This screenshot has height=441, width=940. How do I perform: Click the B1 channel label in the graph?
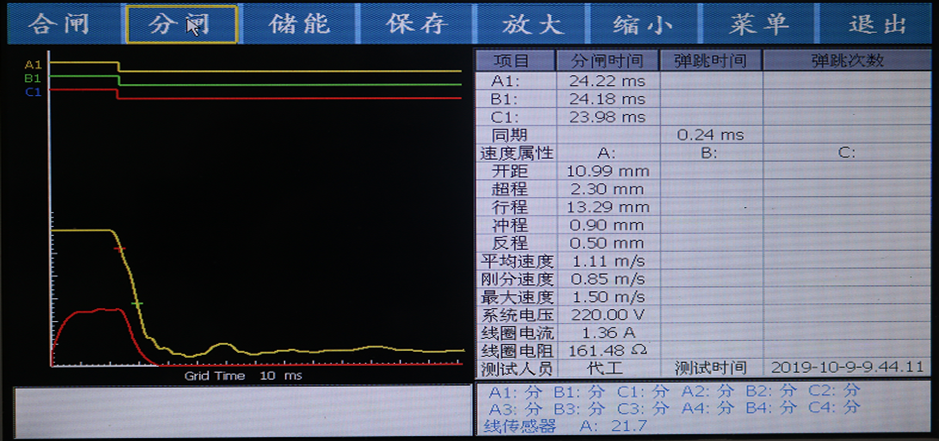[x=33, y=78]
